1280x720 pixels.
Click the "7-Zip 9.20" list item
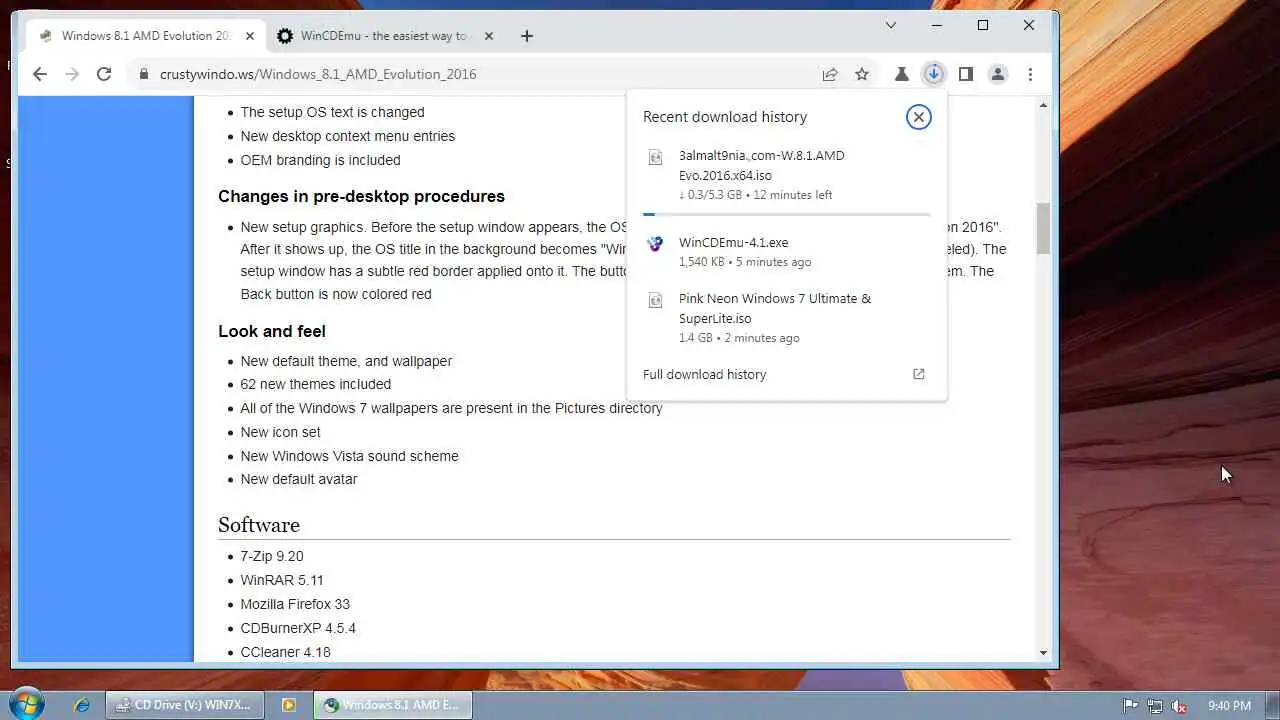(272, 556)
